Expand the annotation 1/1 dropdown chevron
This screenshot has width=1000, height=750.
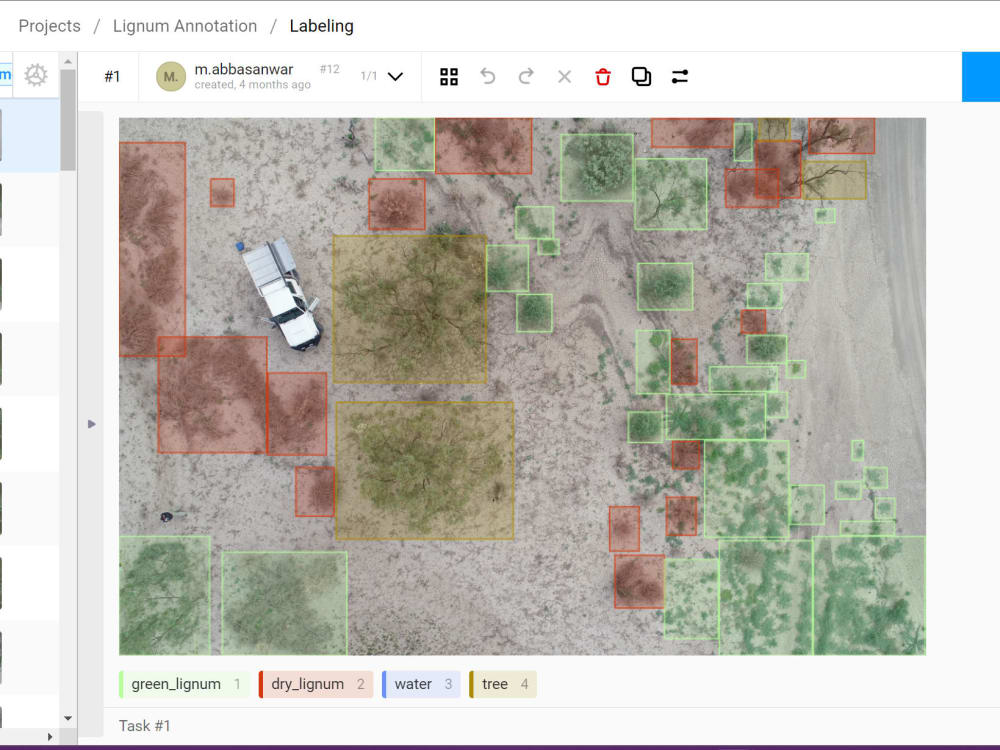[395, 77]
